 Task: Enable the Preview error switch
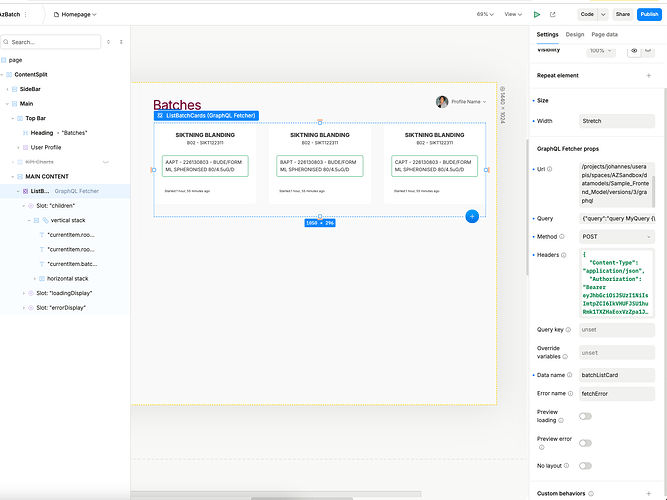(585, 440)
